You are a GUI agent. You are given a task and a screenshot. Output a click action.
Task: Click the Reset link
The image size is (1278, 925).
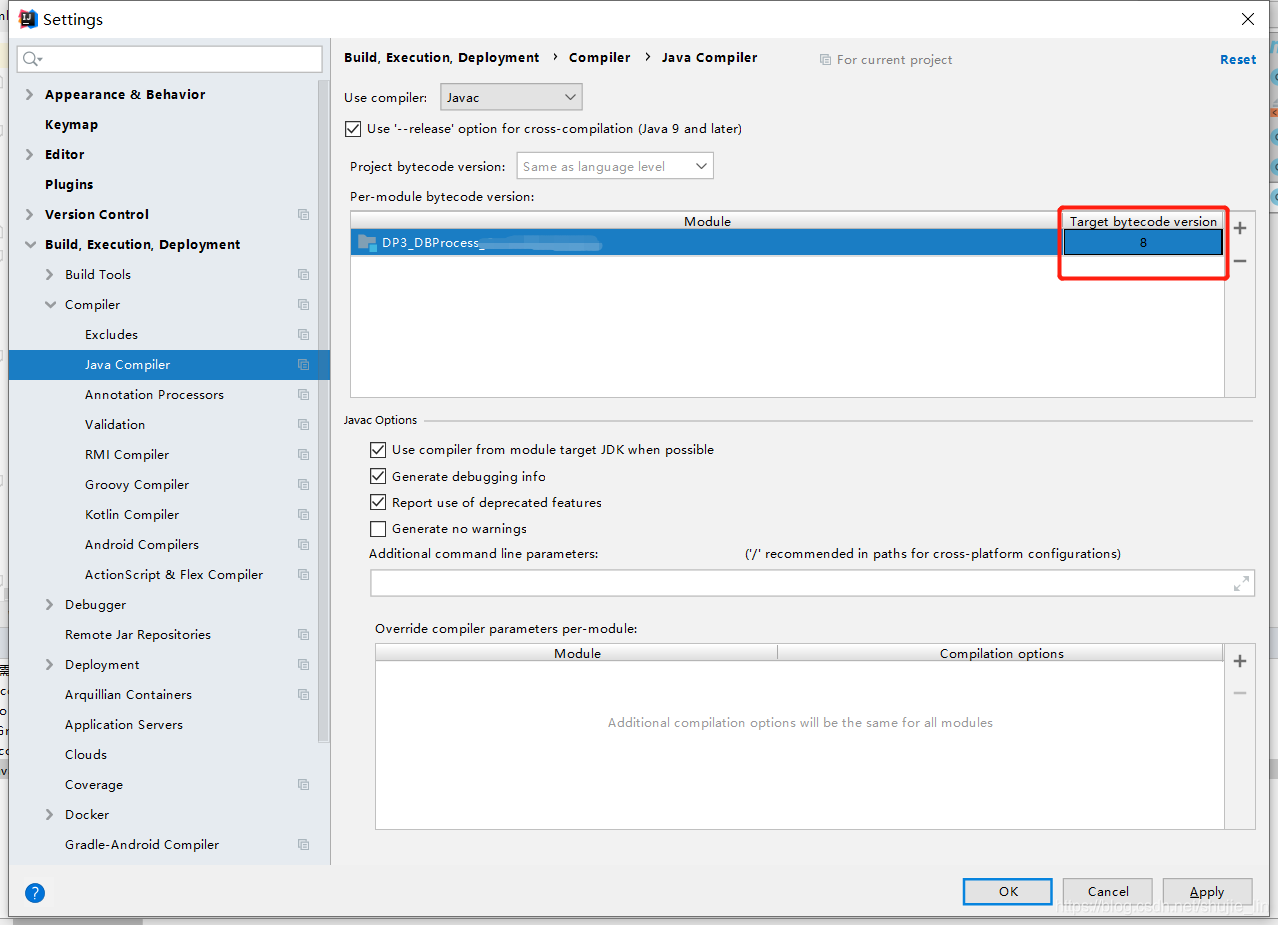pos(1238,59)
